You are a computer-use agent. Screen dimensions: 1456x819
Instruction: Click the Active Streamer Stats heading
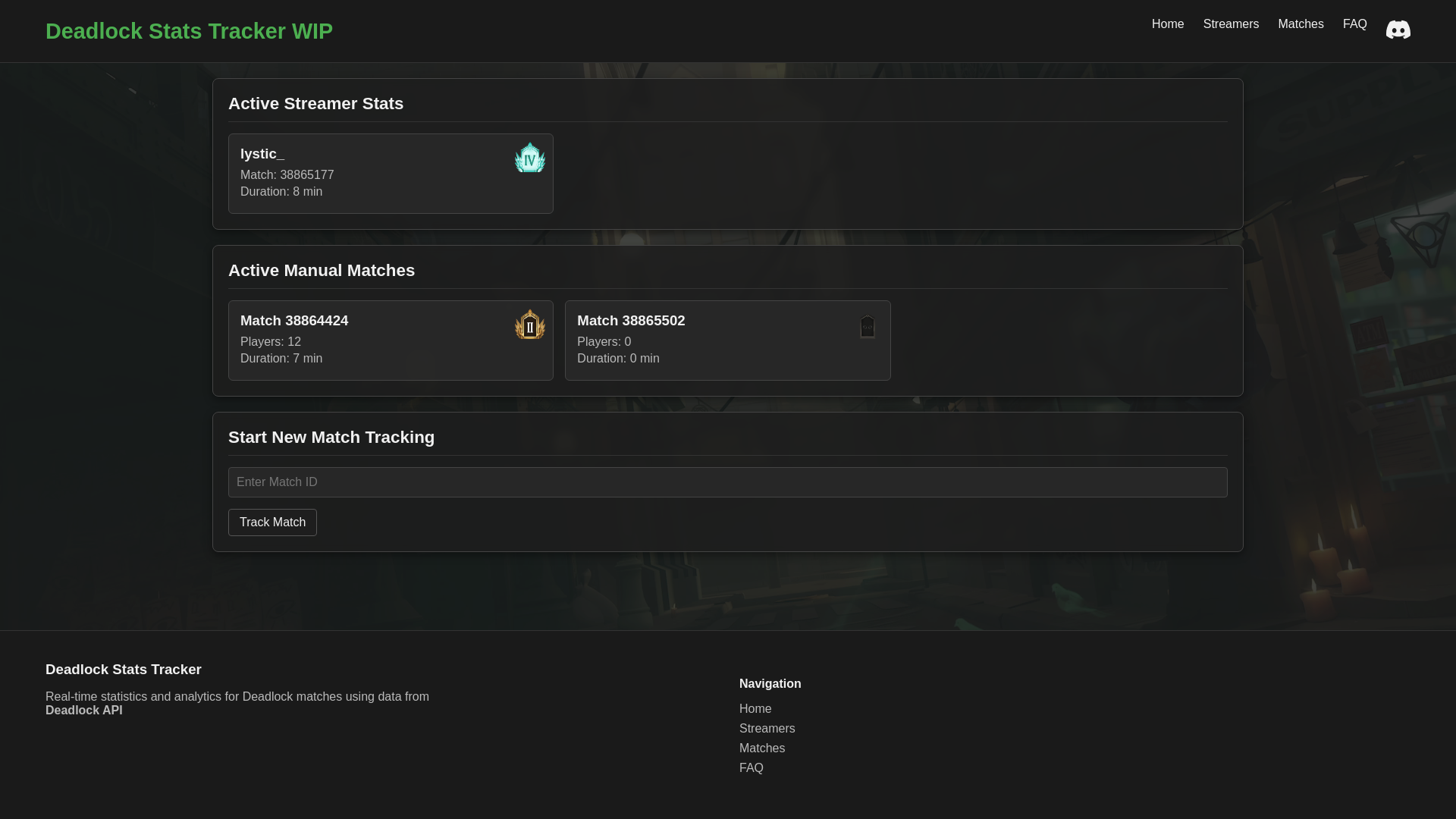tap(315, 104)
